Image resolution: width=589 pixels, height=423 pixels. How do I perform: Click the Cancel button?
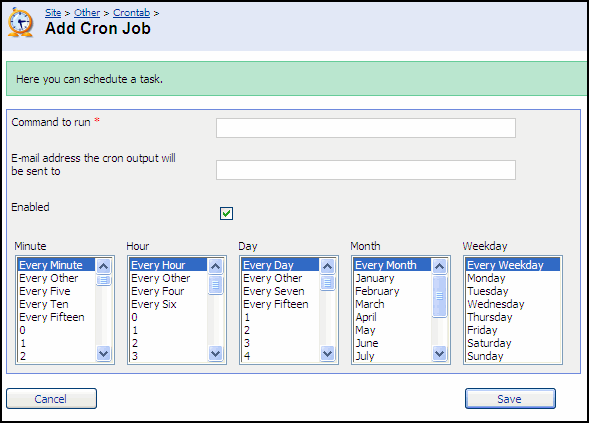[x=51, y=399]
